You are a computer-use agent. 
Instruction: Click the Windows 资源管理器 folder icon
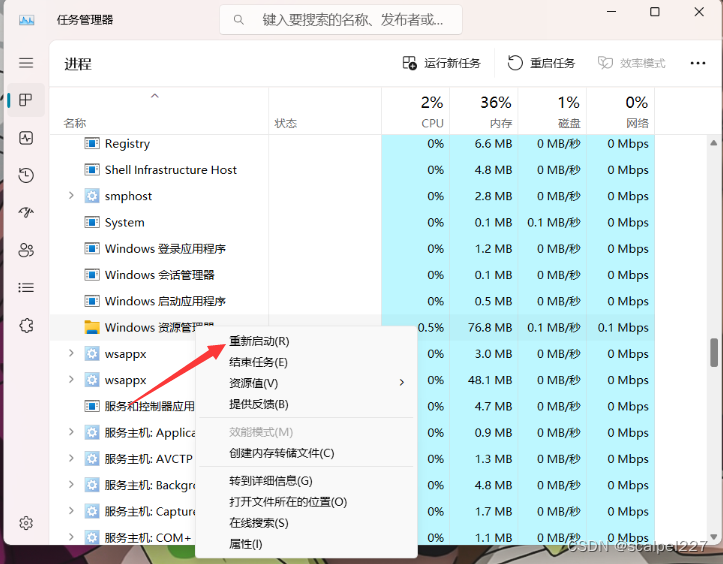click(x=92, y=327)
